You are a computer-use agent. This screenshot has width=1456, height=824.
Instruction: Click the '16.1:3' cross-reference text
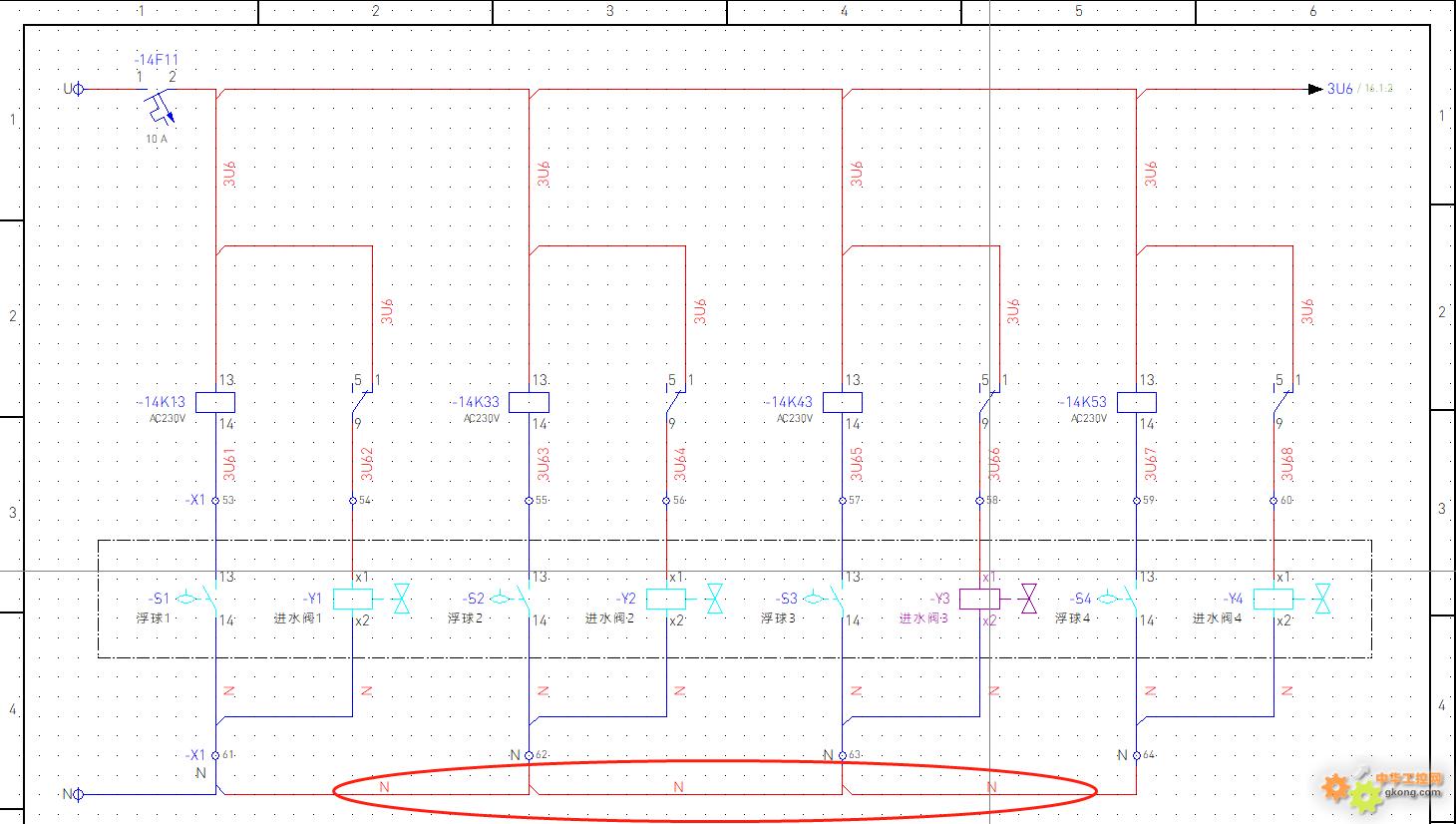pos(1379,89)
